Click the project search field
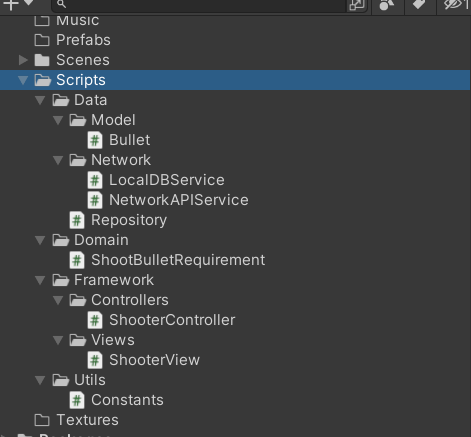The height and width of the screenshot is (437, 471). pos(199,5)
